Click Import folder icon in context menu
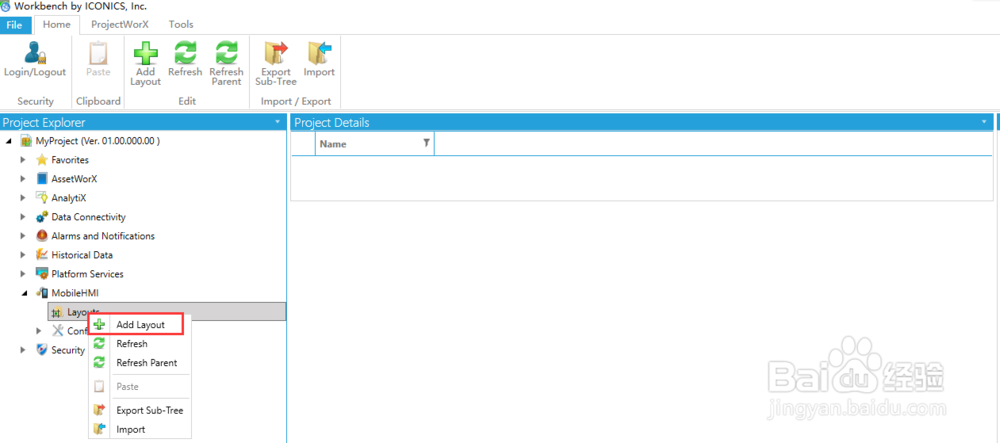The height and width of the screenshot is (443, 1000). 99,430
